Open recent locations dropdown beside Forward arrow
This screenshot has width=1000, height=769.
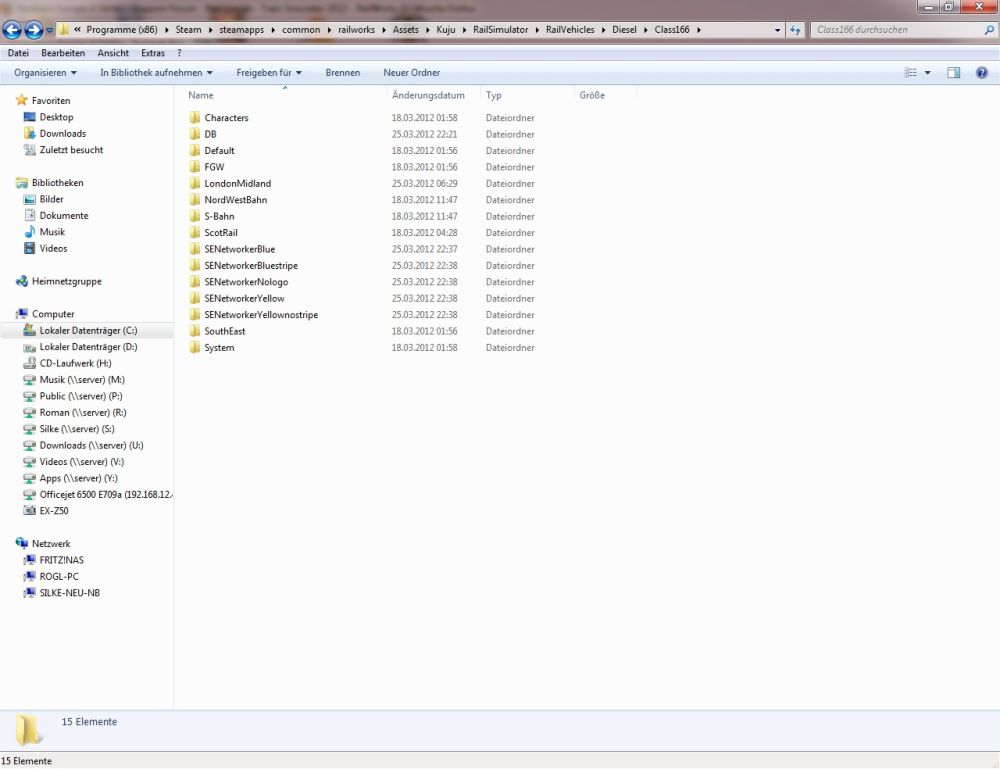point(49,30)
